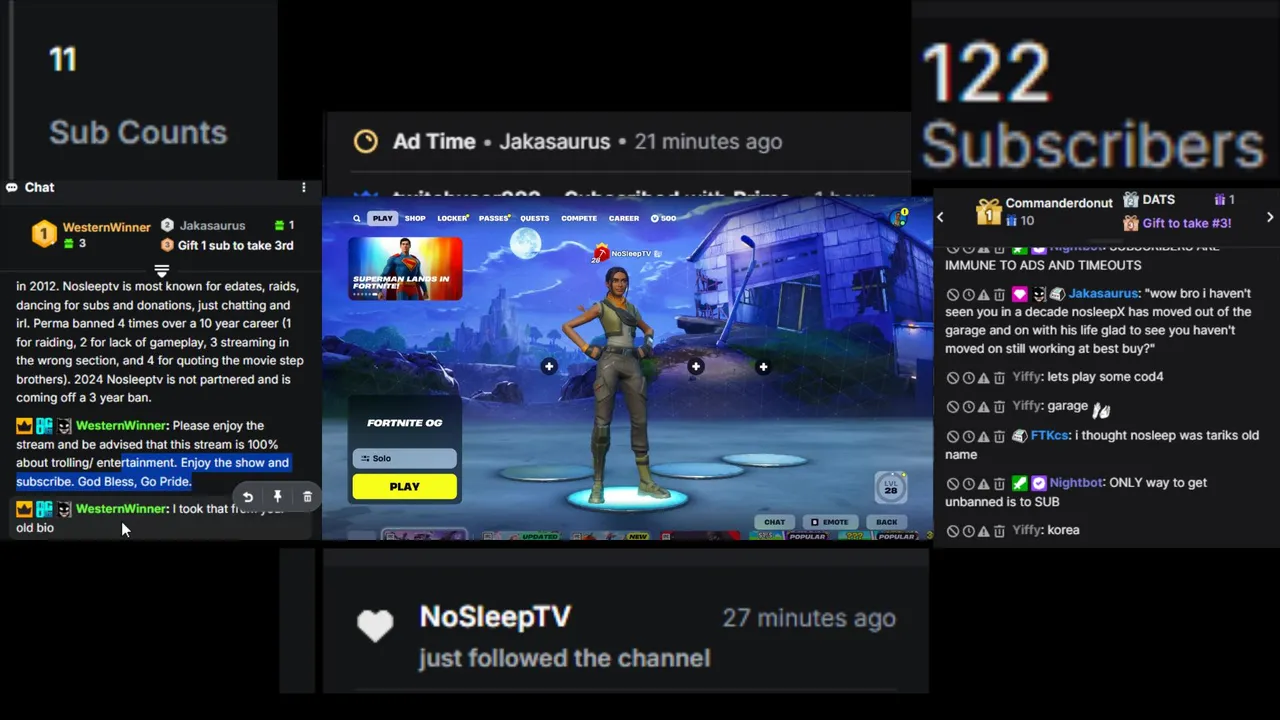1280x720 pixels.
Task: Open the chat panel three-dot options menu
Action: point(304,187)
